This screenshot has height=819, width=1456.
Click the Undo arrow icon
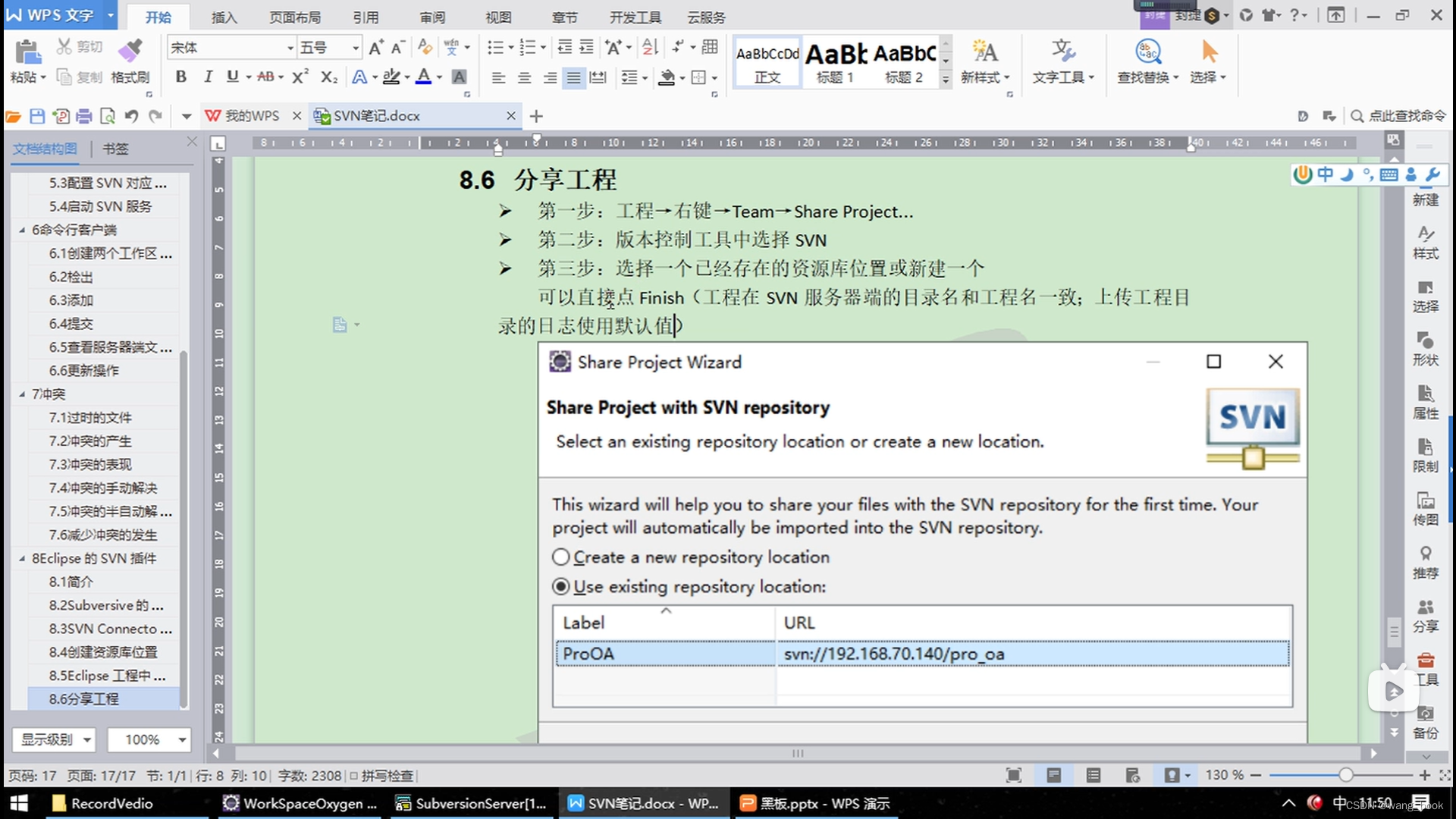(131, 116)
